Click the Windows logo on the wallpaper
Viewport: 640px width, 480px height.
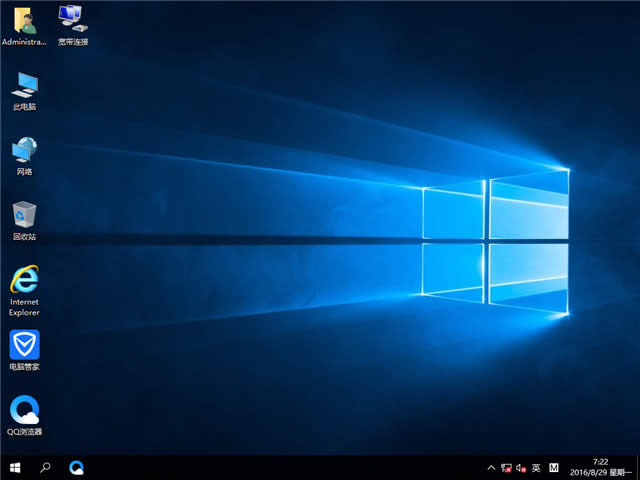495,238
